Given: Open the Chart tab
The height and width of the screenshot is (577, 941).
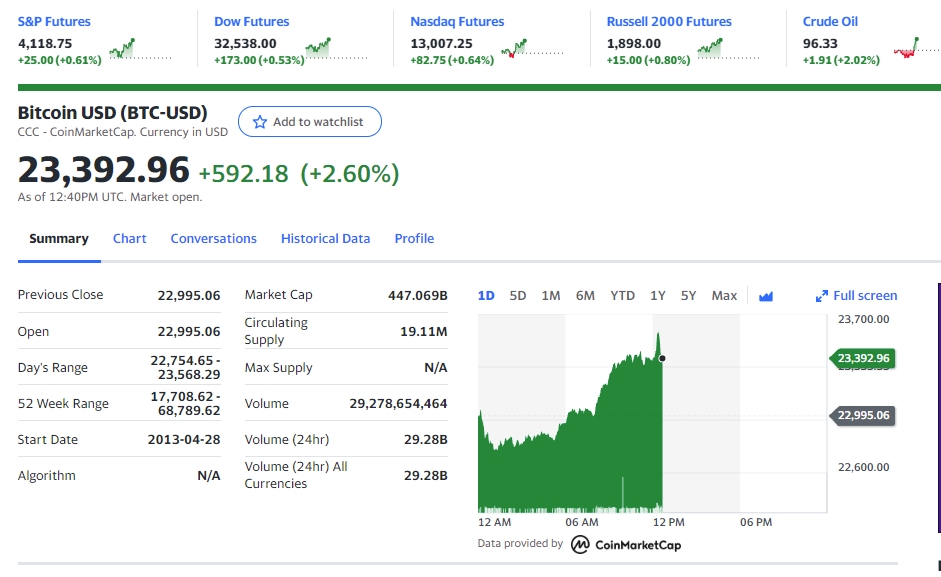Looking at the screenshot, I should (x=130, y=238).
